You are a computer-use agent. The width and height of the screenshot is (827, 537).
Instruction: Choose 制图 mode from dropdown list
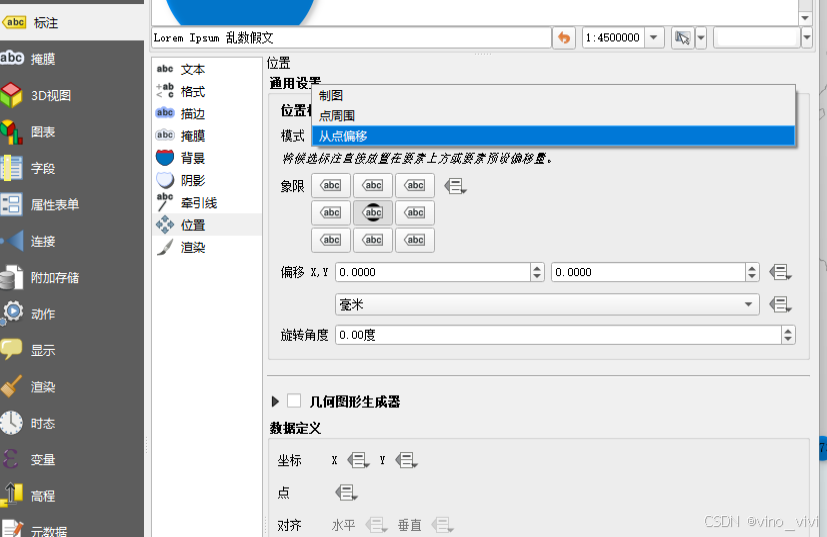pos(553,95)
